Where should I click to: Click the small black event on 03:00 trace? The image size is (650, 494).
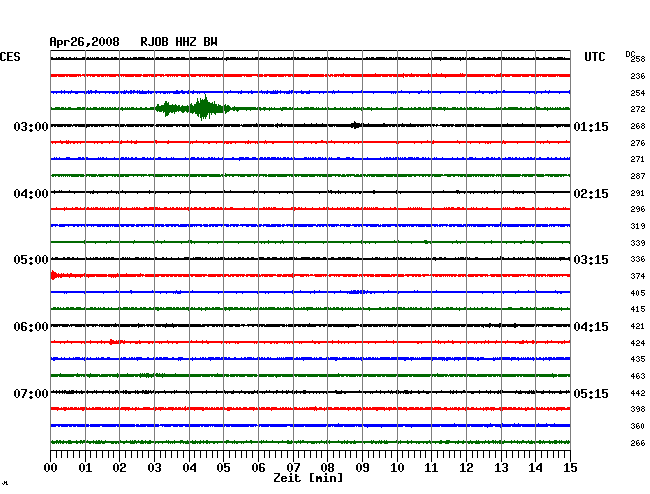tap(356, 125)
